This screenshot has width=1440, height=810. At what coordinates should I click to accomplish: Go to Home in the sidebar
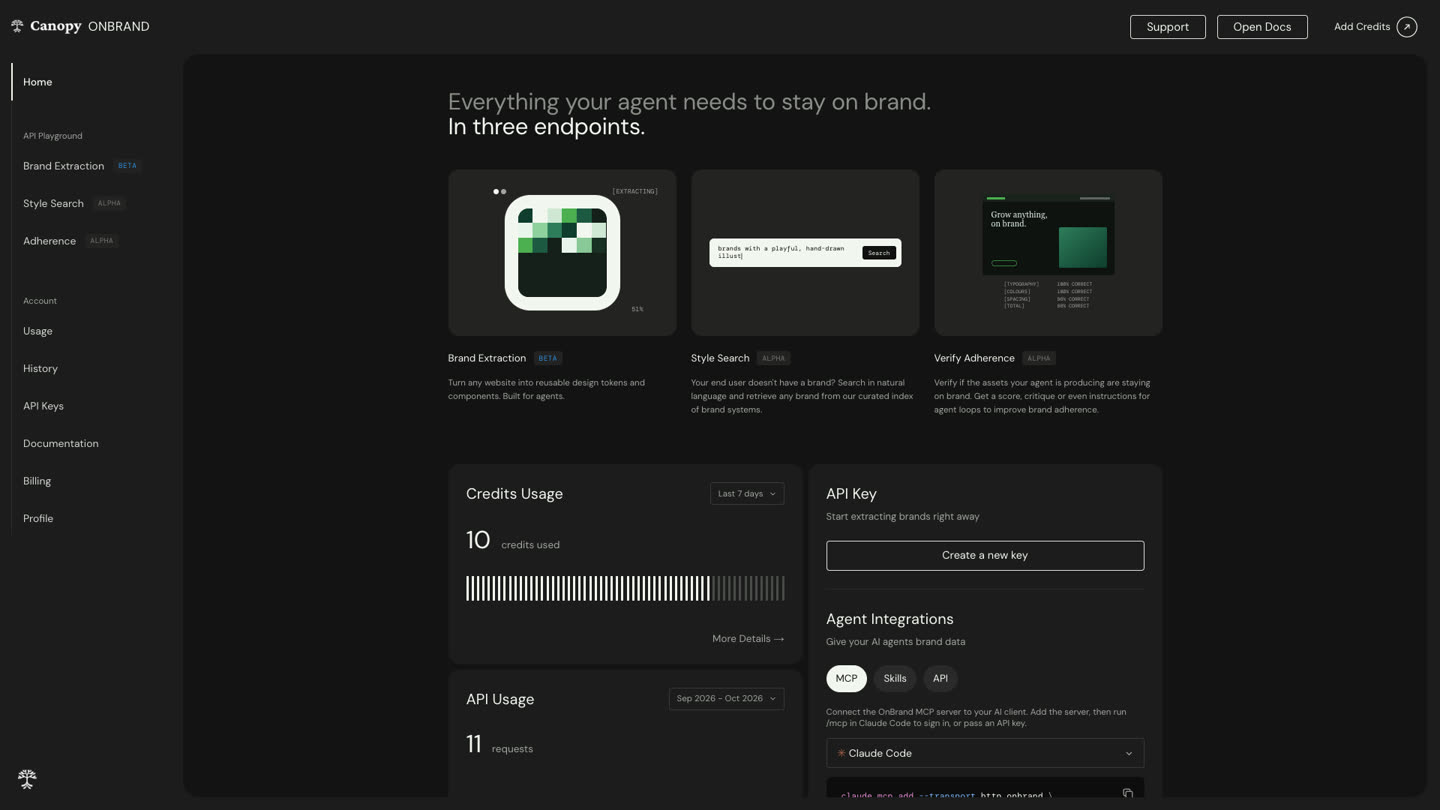[x=38, y=82]
